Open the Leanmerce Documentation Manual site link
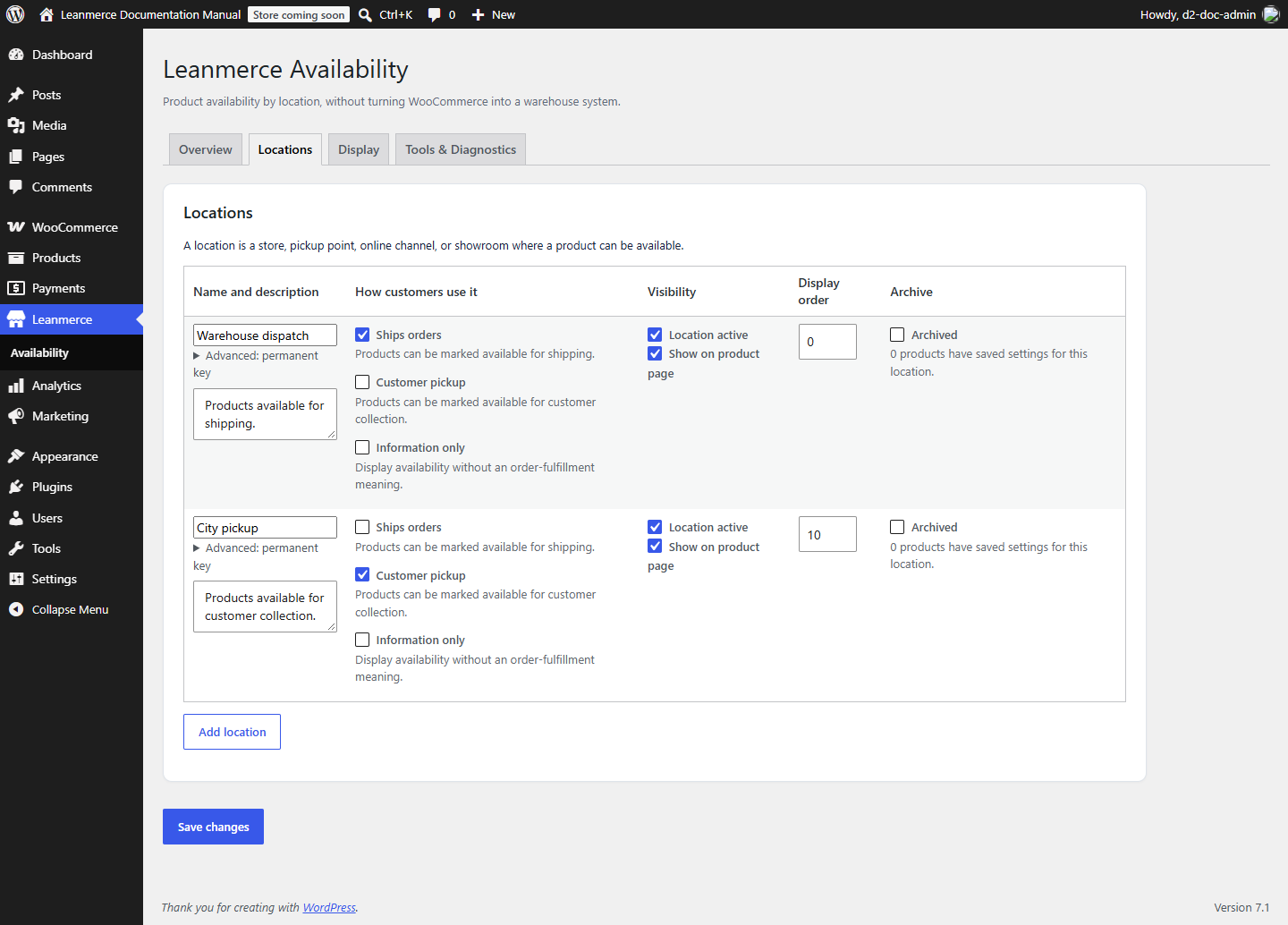The image size is (1288, 925). click(150, 14)
